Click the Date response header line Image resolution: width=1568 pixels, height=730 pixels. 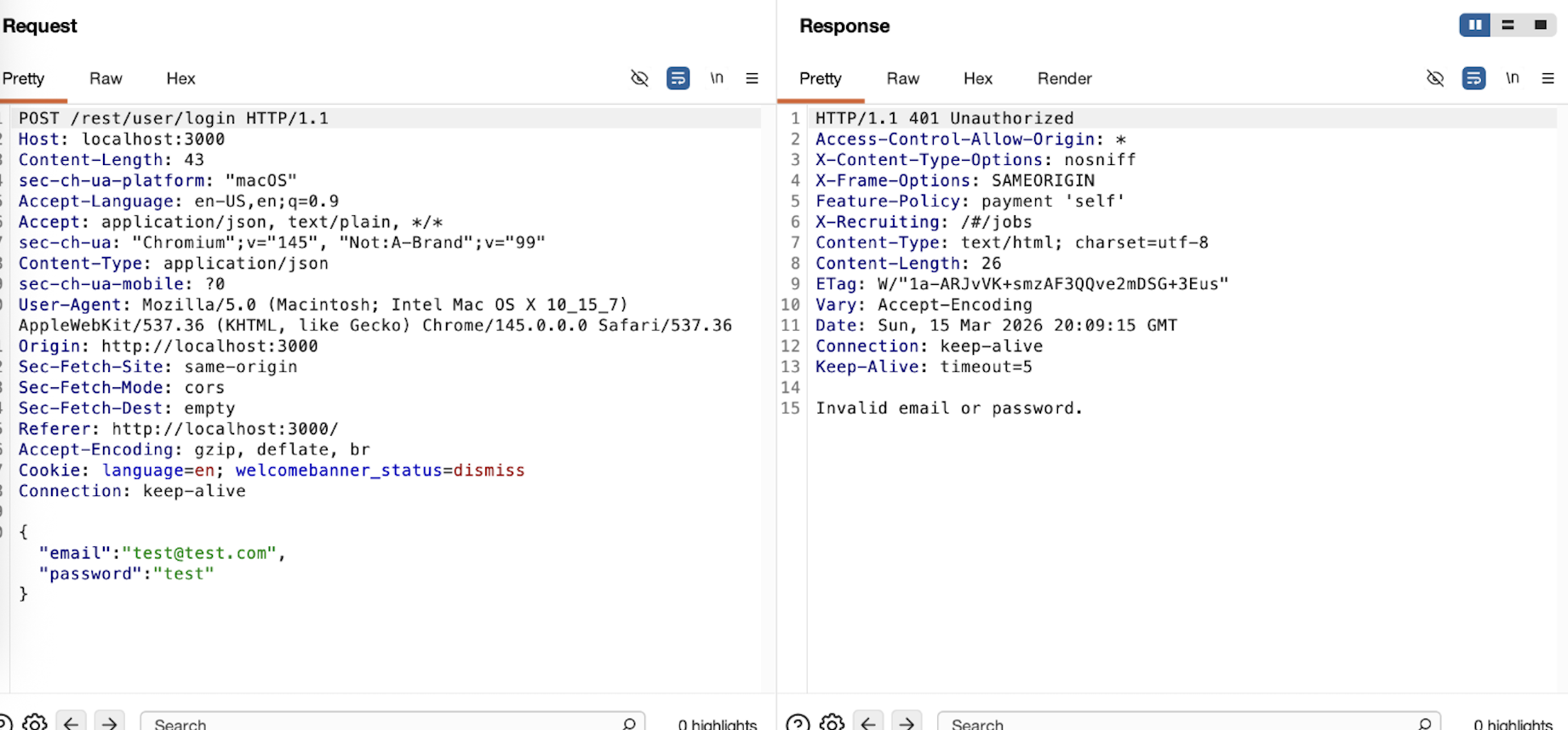tap(997, 325)
